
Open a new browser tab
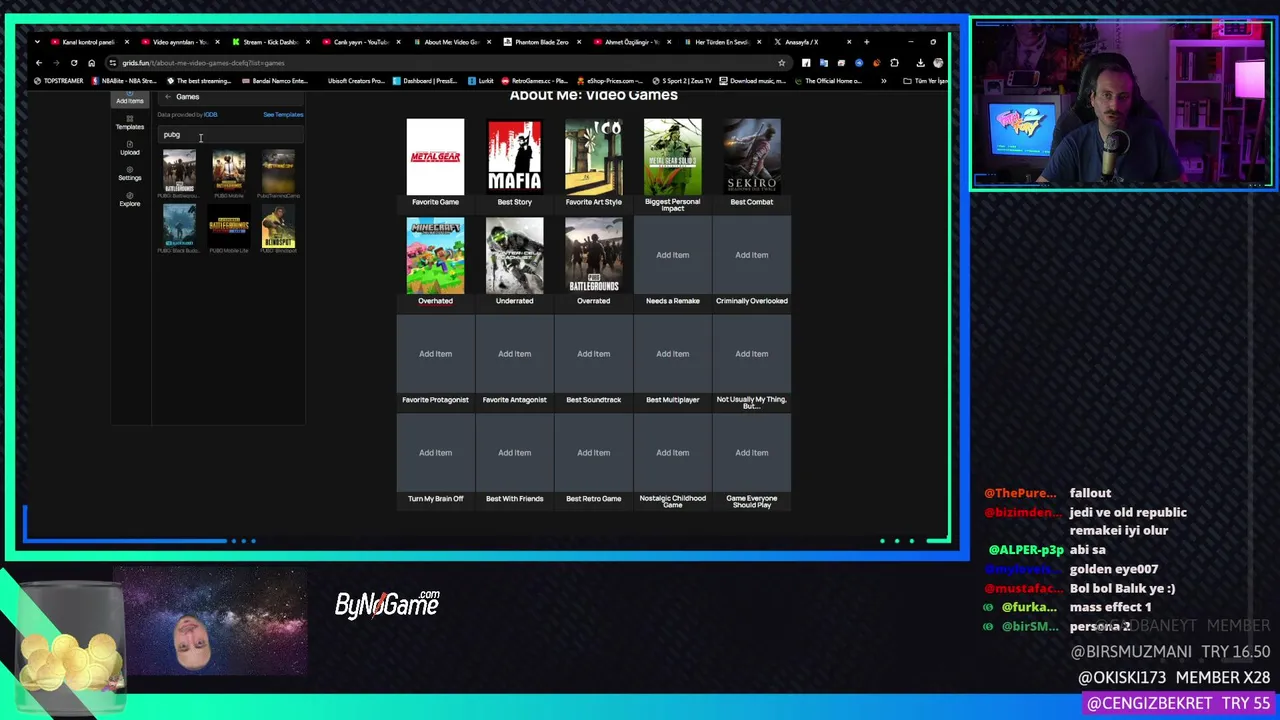pos(866,42)
